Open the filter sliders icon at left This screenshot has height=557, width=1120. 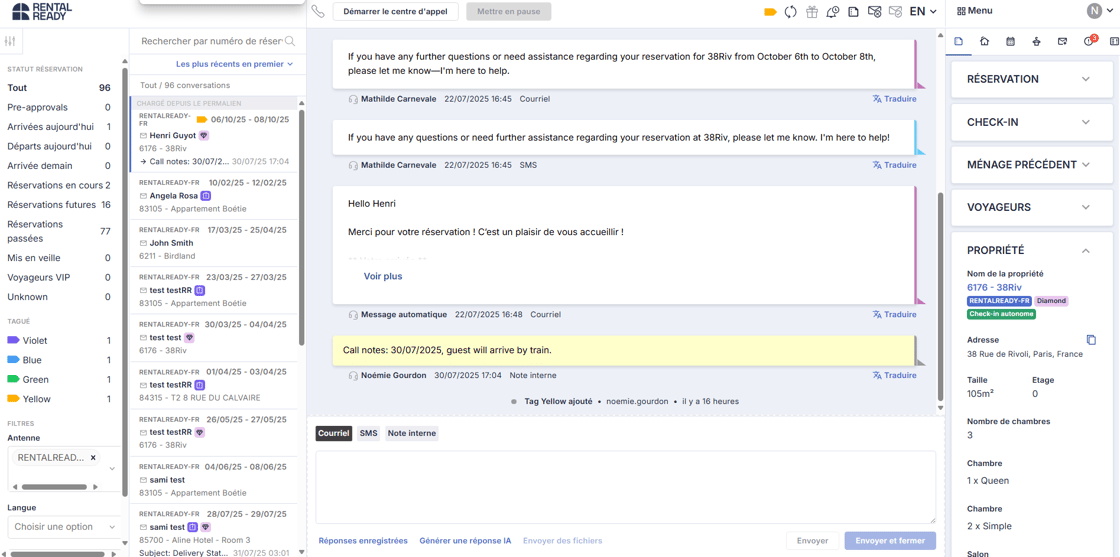pos(10,41)
